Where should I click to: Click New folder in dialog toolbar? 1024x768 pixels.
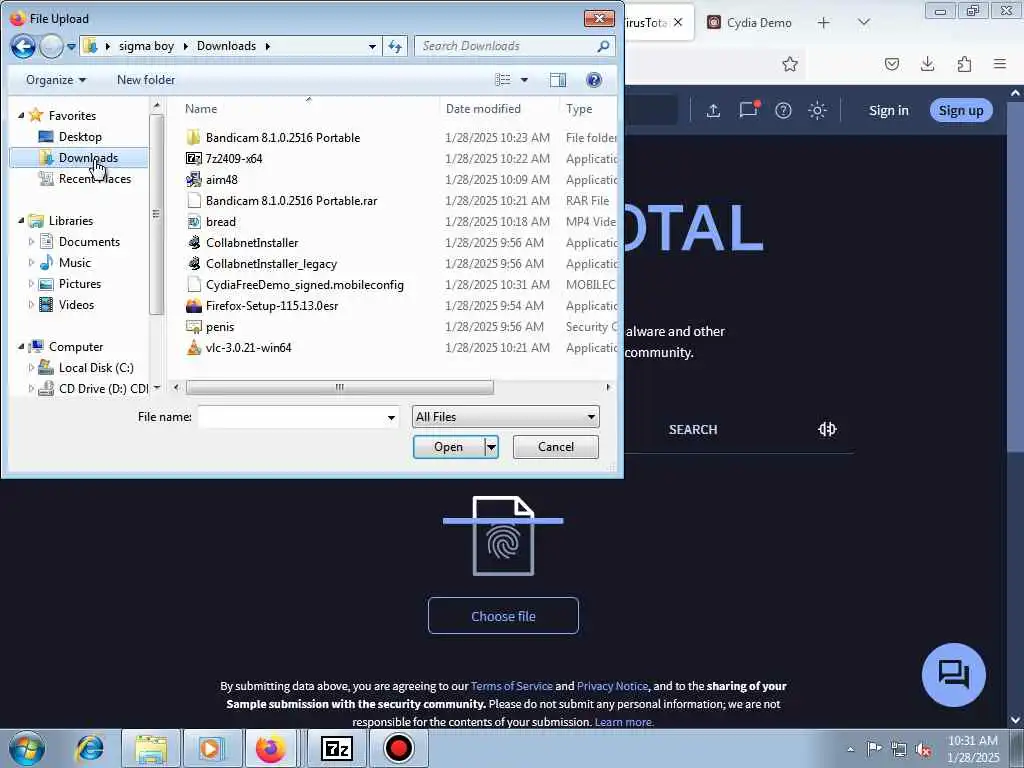146,80
